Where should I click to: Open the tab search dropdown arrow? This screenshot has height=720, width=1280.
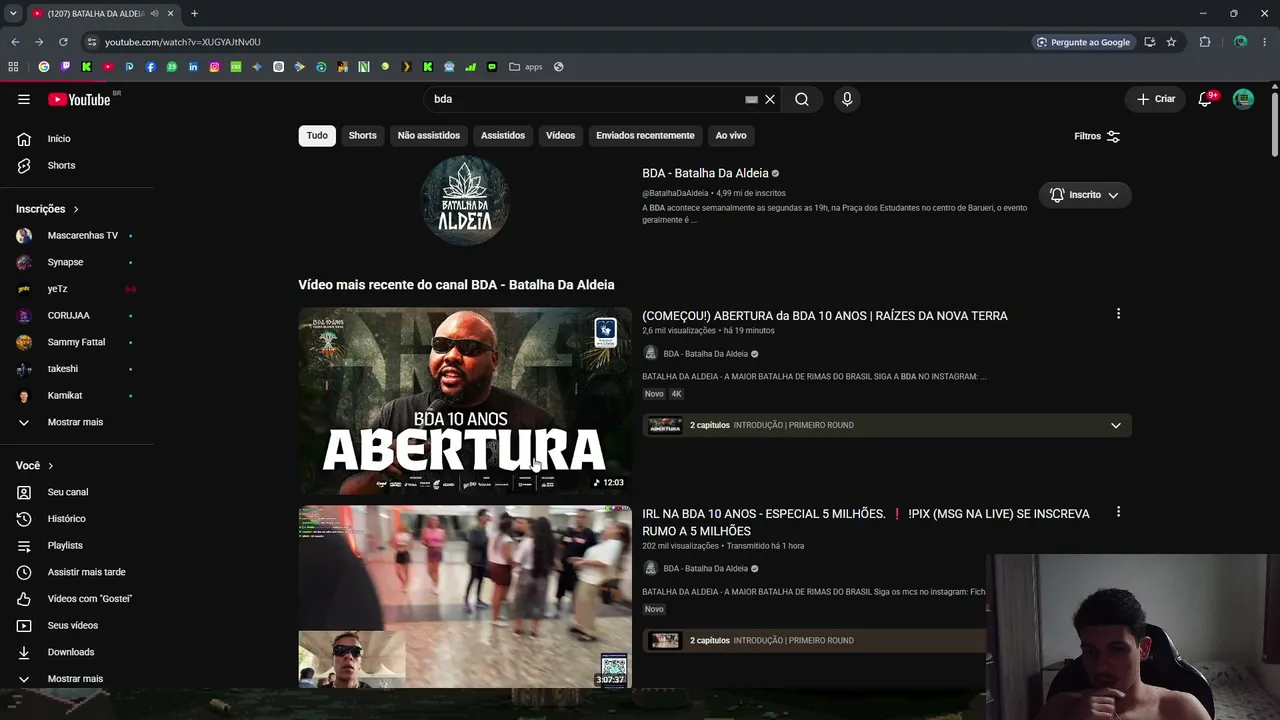pyautogui.click(x=13, y=14)
